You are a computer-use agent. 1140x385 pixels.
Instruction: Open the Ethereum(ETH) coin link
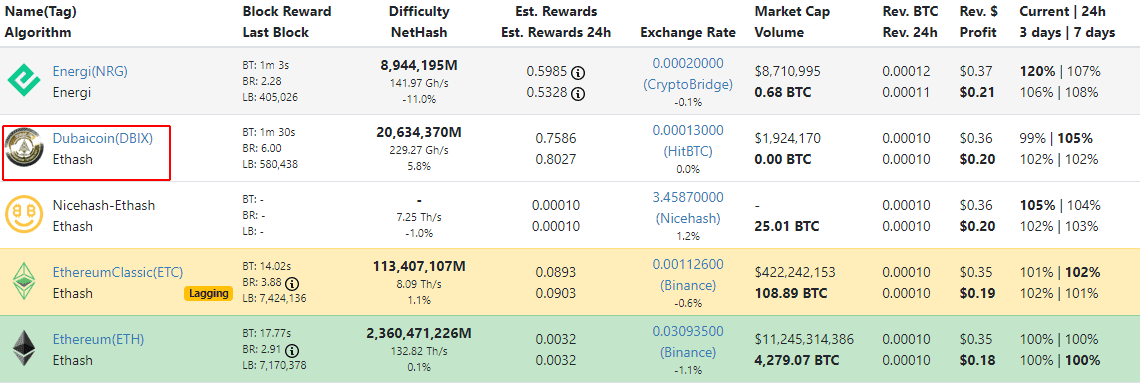(98, 339)
